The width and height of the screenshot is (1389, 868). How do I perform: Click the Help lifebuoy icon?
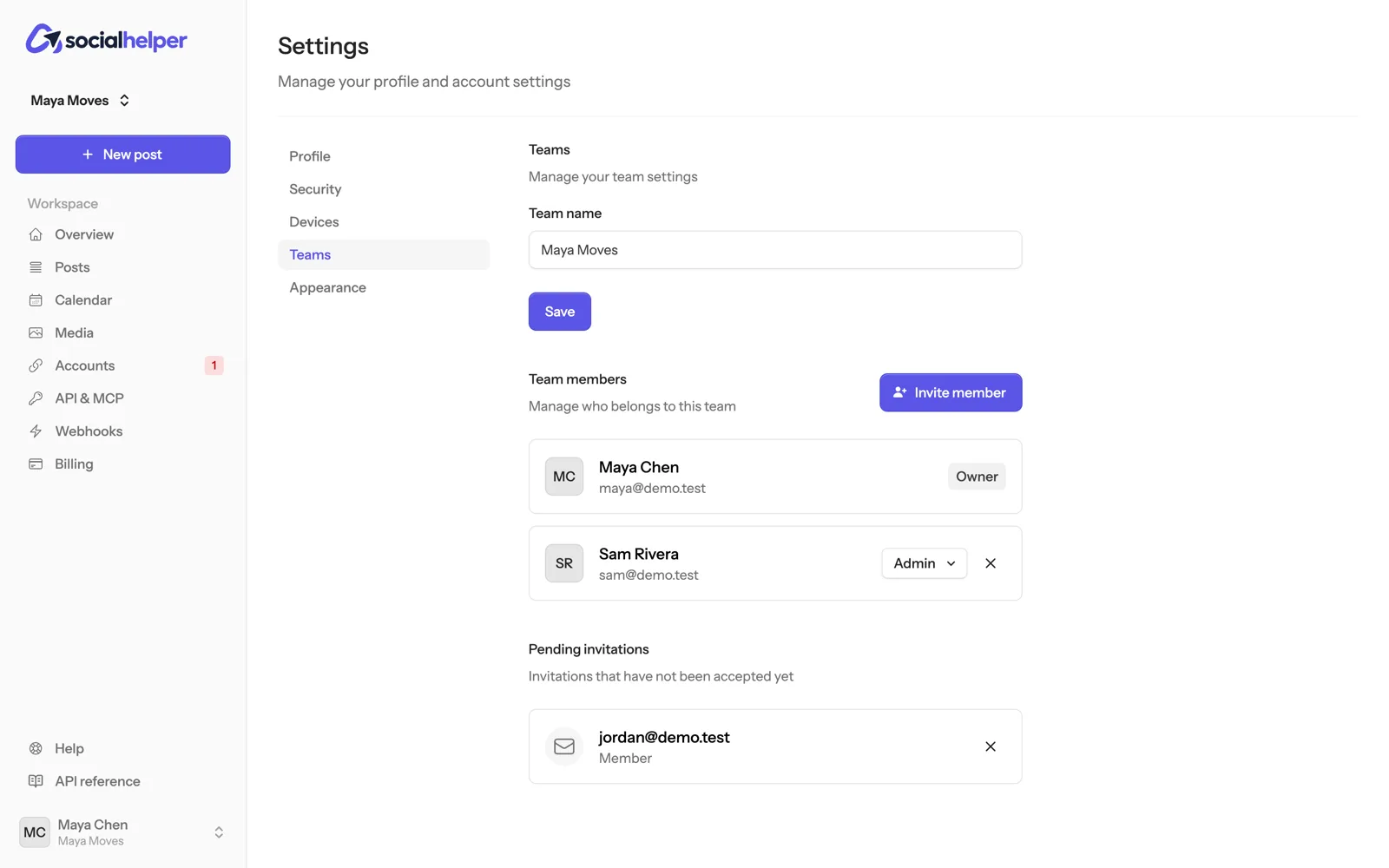point(36,748)
